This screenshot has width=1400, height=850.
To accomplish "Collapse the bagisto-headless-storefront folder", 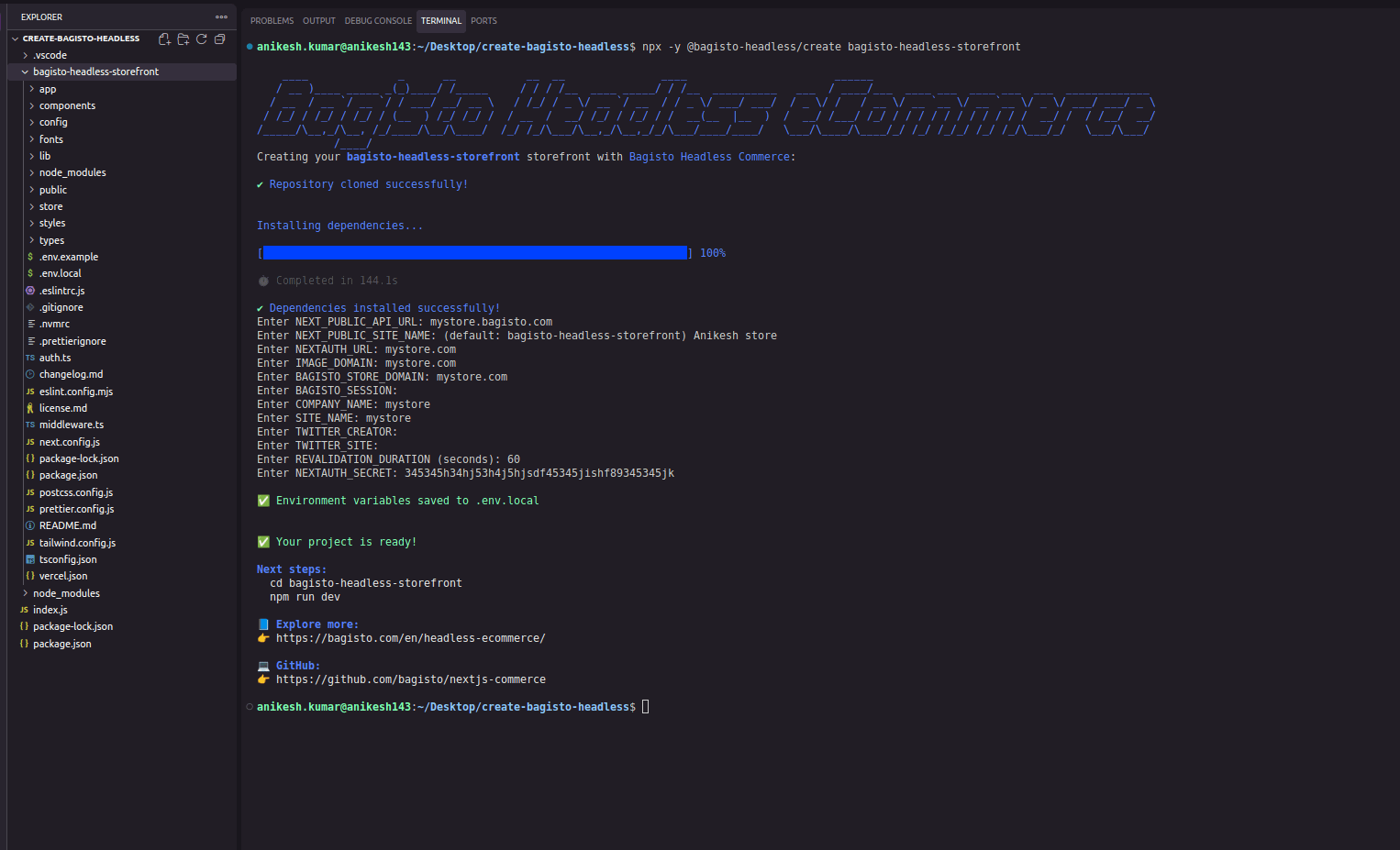I will point(95,72).
